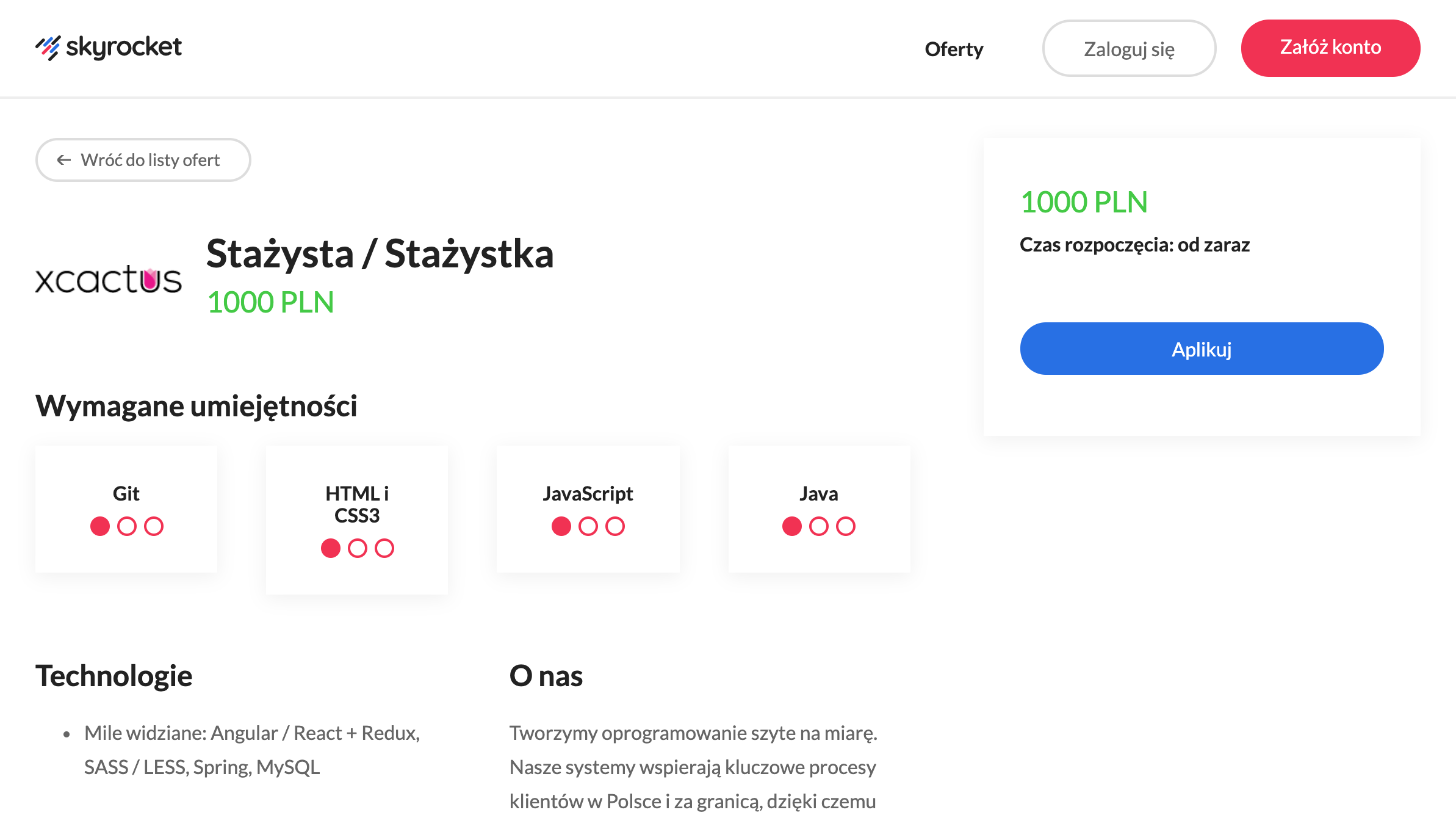1456x818 pixels.
Task: Click the xcactus company logo
Action: pos(109,279)
